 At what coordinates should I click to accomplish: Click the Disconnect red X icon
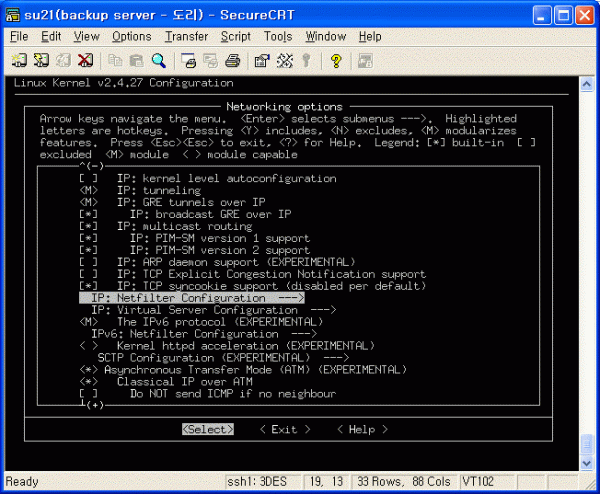85,60
